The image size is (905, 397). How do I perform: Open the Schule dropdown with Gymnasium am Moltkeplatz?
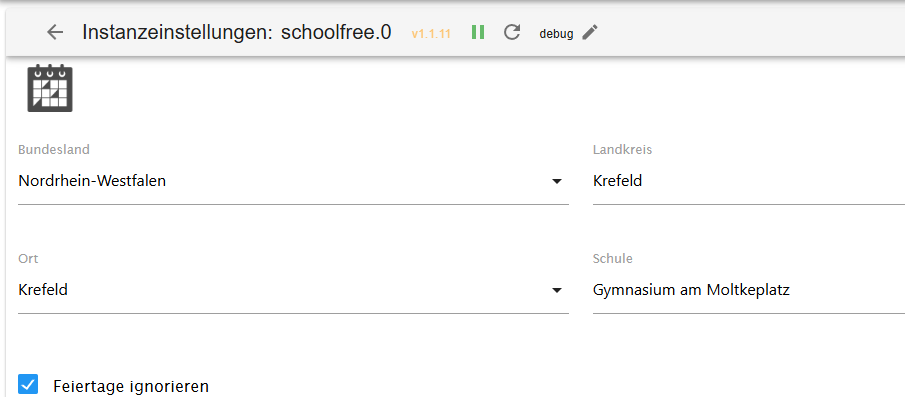pos(749,290)
